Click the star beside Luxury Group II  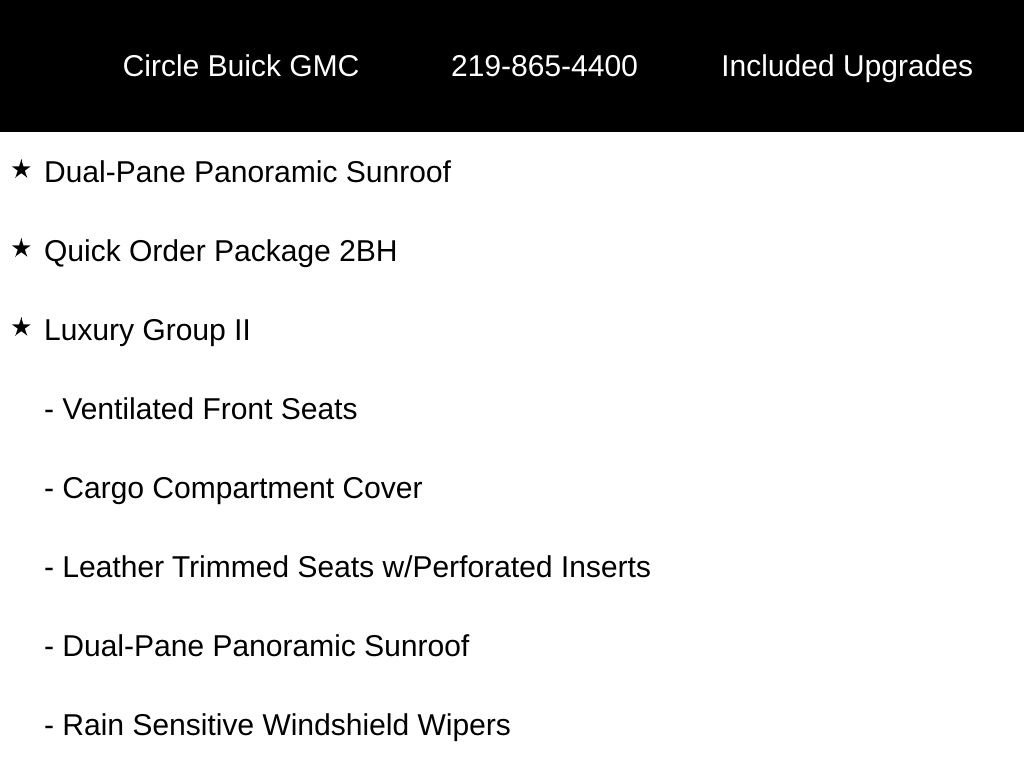[21, 327]
